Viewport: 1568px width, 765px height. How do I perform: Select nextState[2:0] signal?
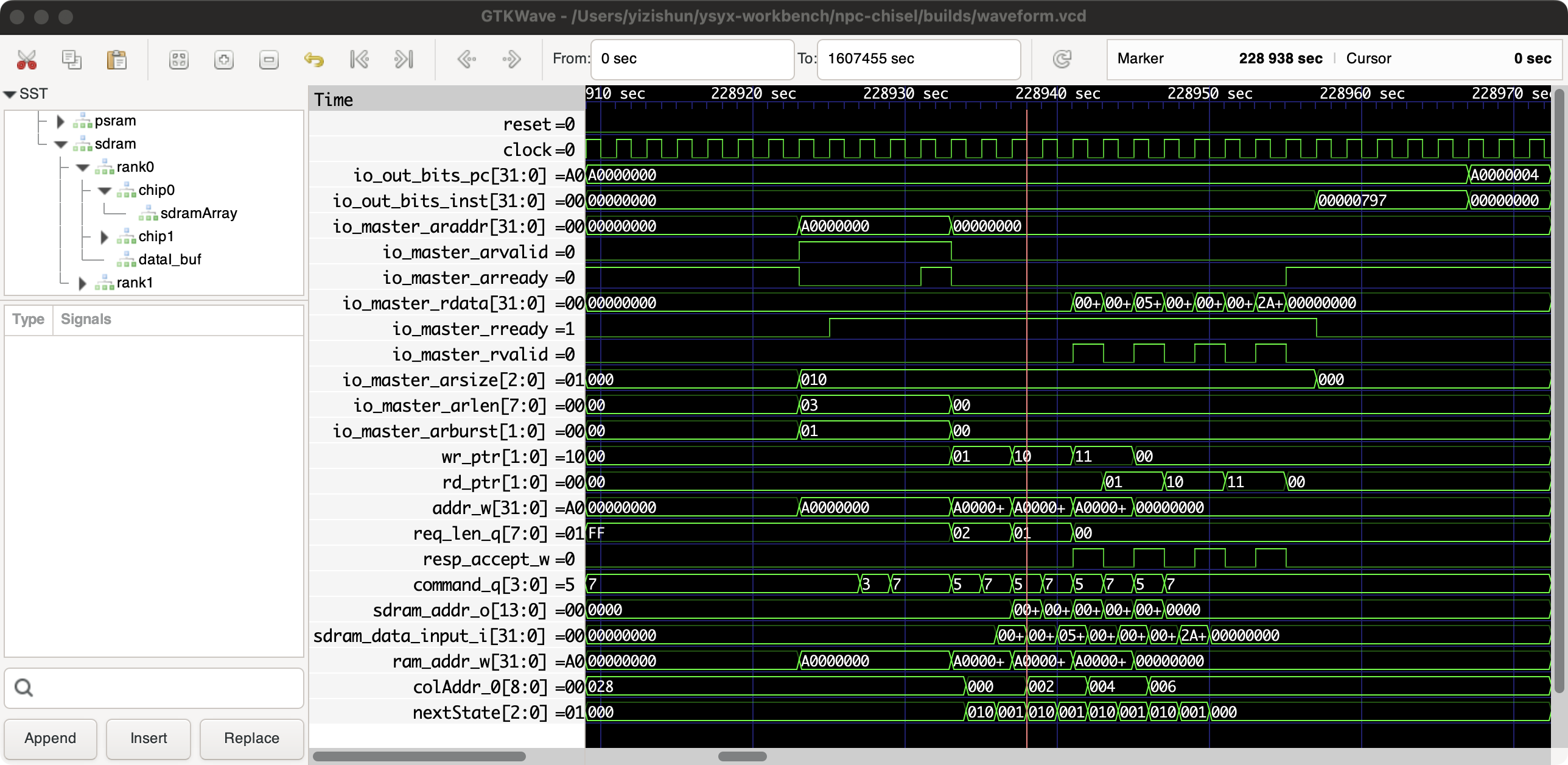447,713
